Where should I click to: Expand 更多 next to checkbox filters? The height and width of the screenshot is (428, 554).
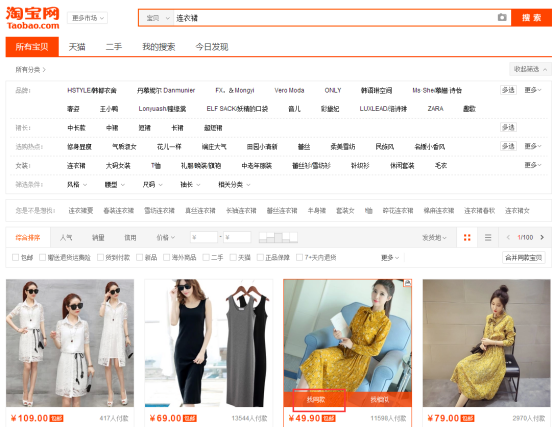coord(390,258)
